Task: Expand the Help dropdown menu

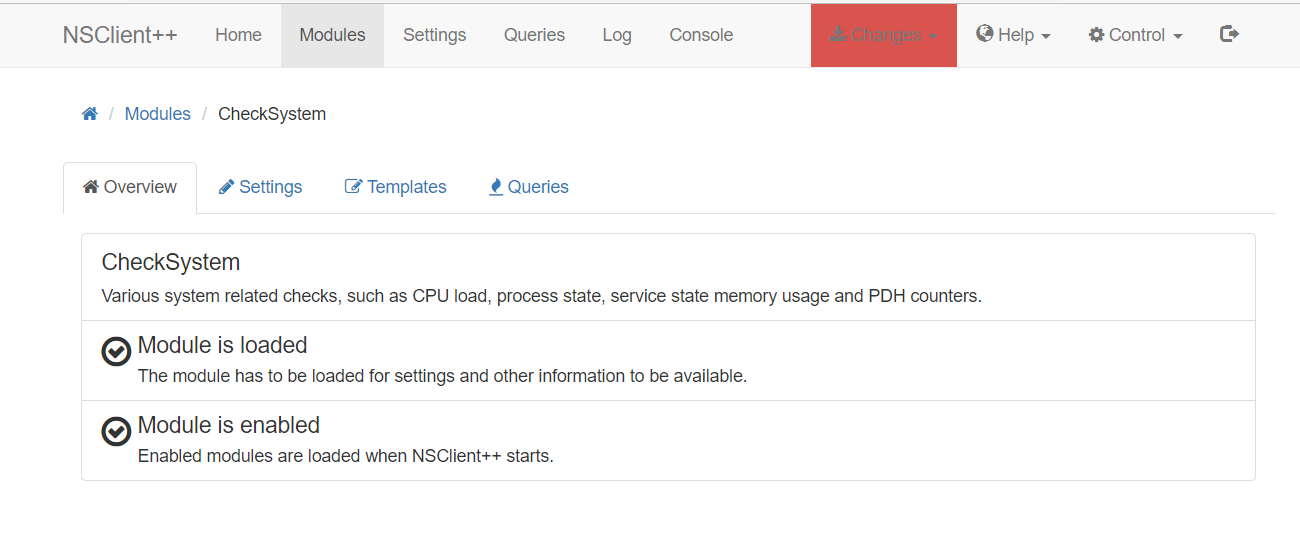Action: click(1013, 35)
